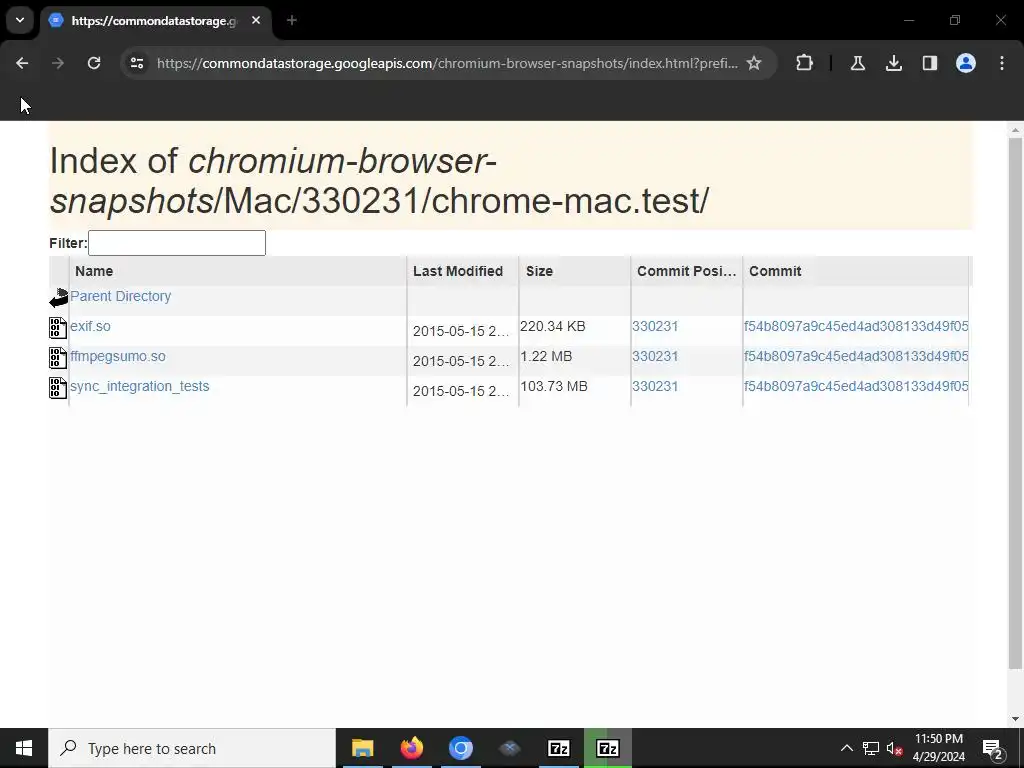Sort by Commit Position column header
This screenshot has height=768, width=1024.
686,271
